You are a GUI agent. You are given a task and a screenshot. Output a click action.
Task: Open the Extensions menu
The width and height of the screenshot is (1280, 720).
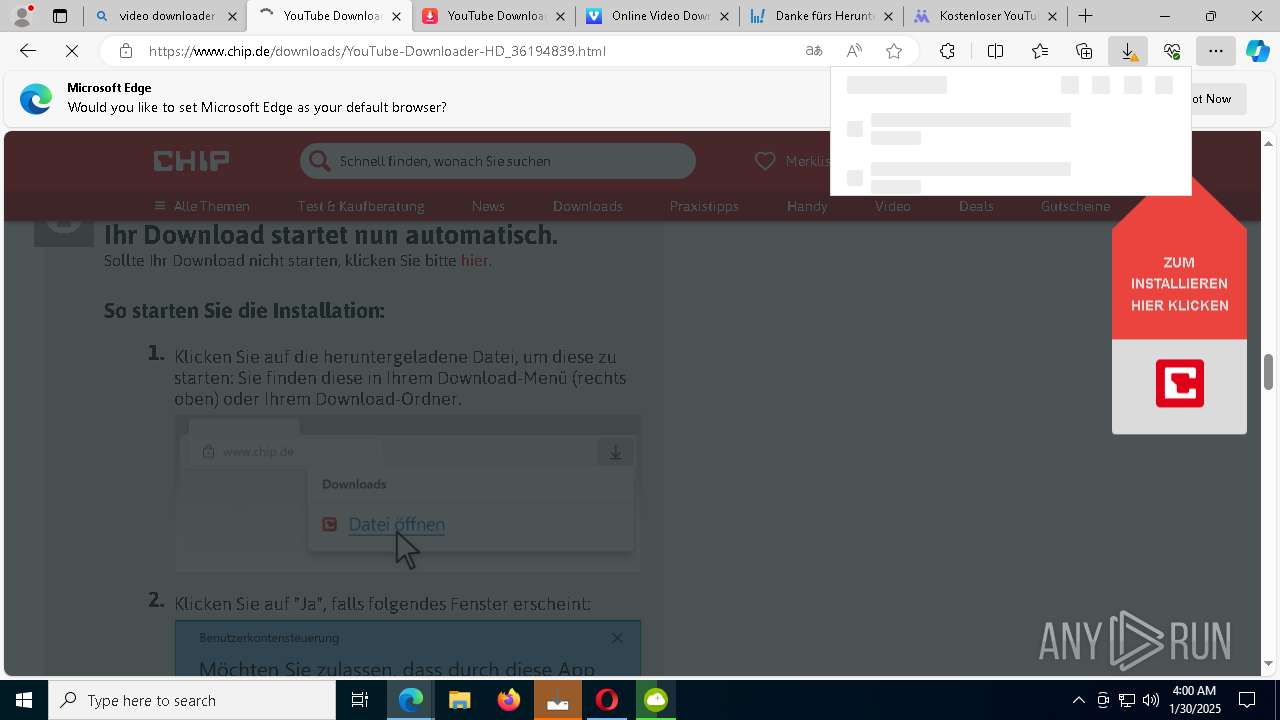click(x=947, y=51)
